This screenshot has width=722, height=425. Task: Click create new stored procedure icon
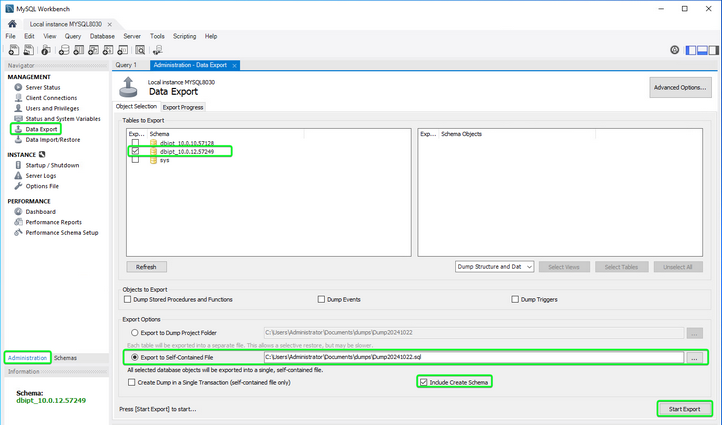tap(108, 50)
